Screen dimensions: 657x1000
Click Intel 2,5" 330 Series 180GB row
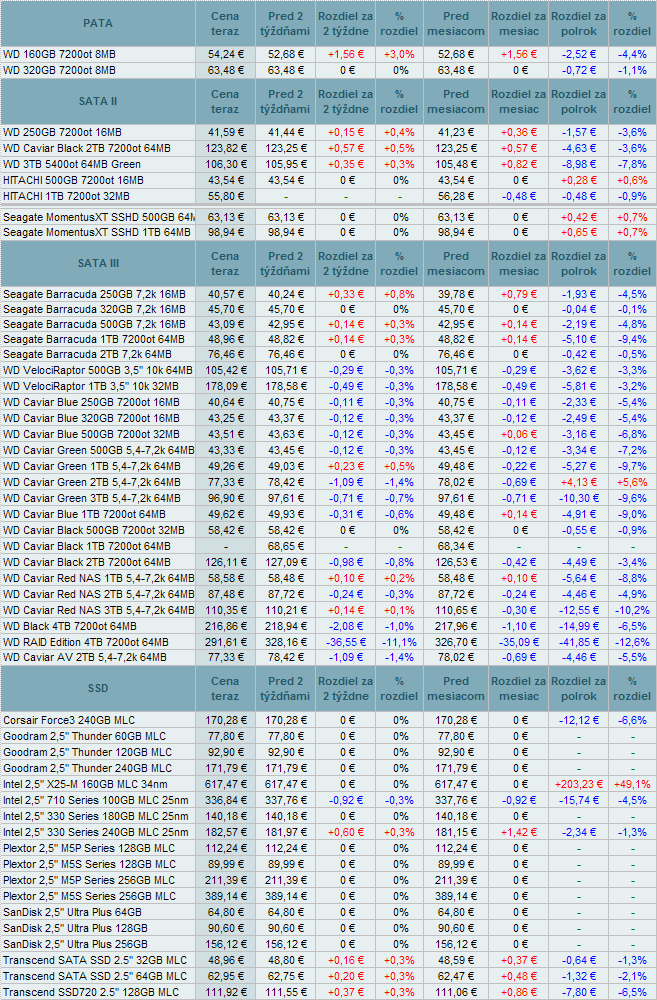click(x=328, y=816)
